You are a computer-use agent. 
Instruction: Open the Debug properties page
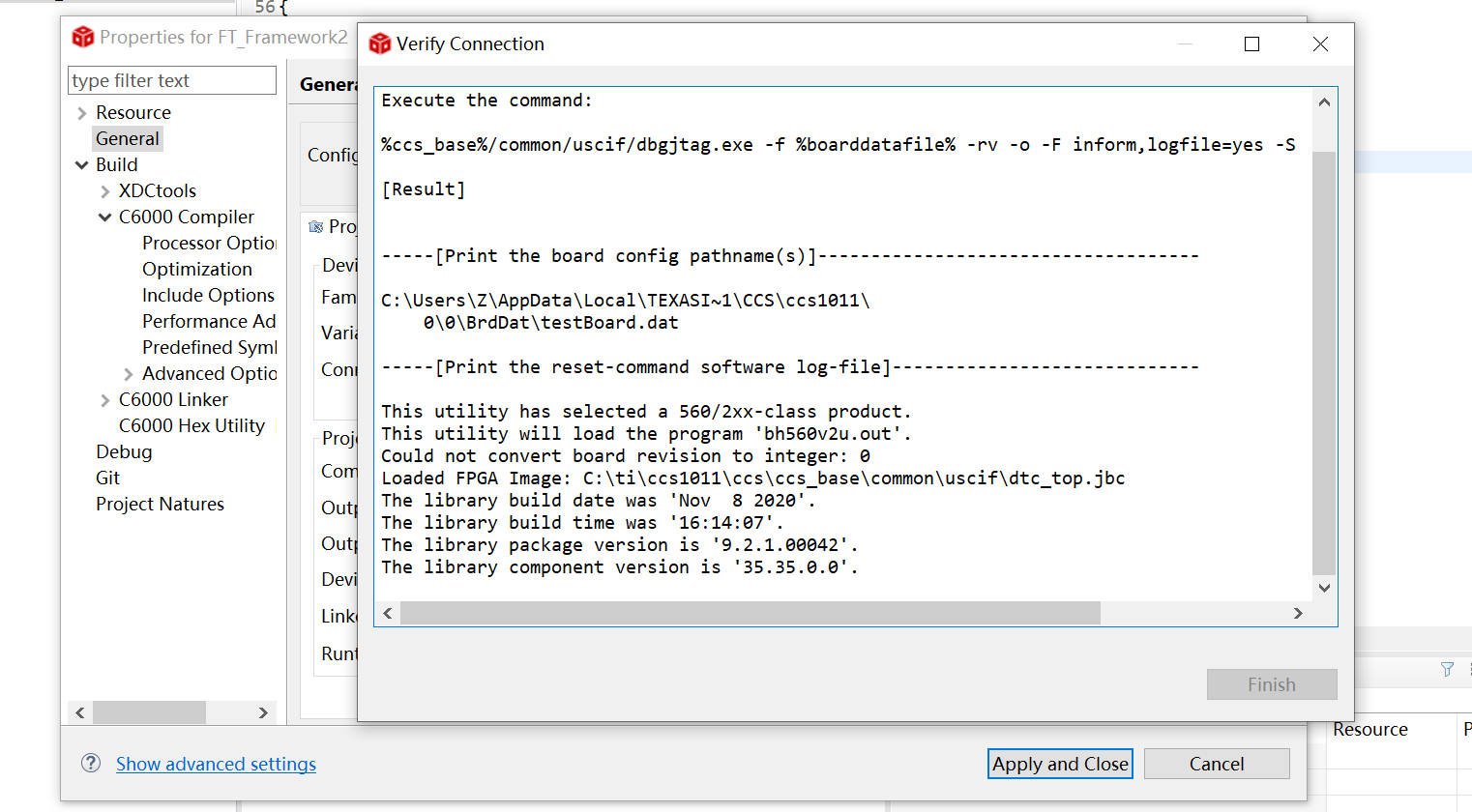pos(124,451)
